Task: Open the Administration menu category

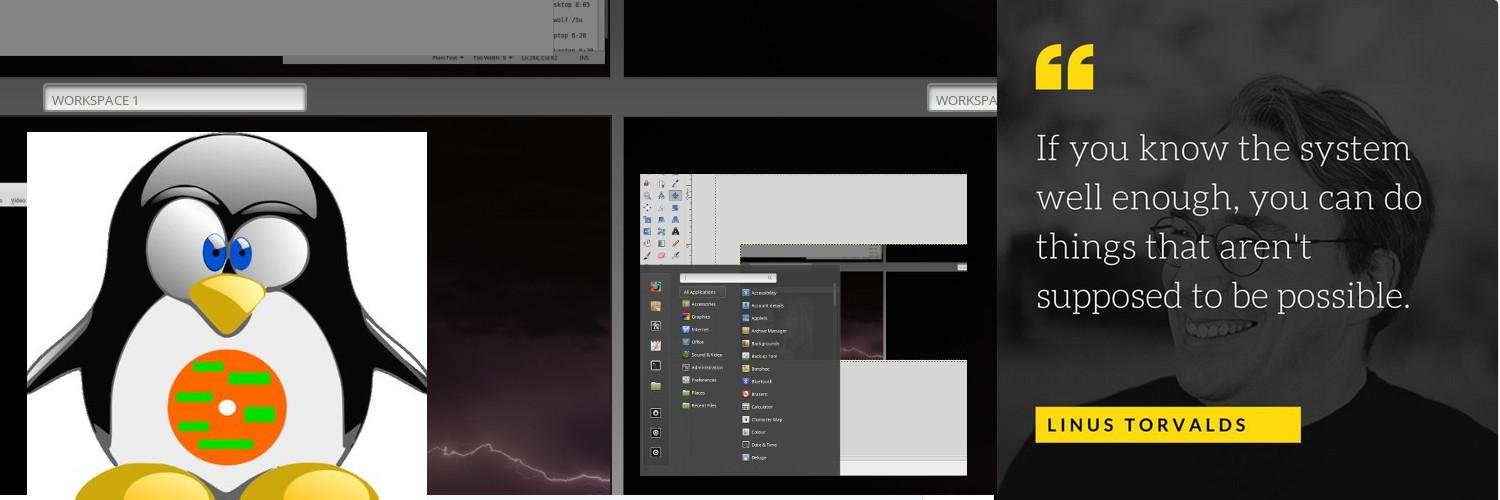Action: pos(703,367)
